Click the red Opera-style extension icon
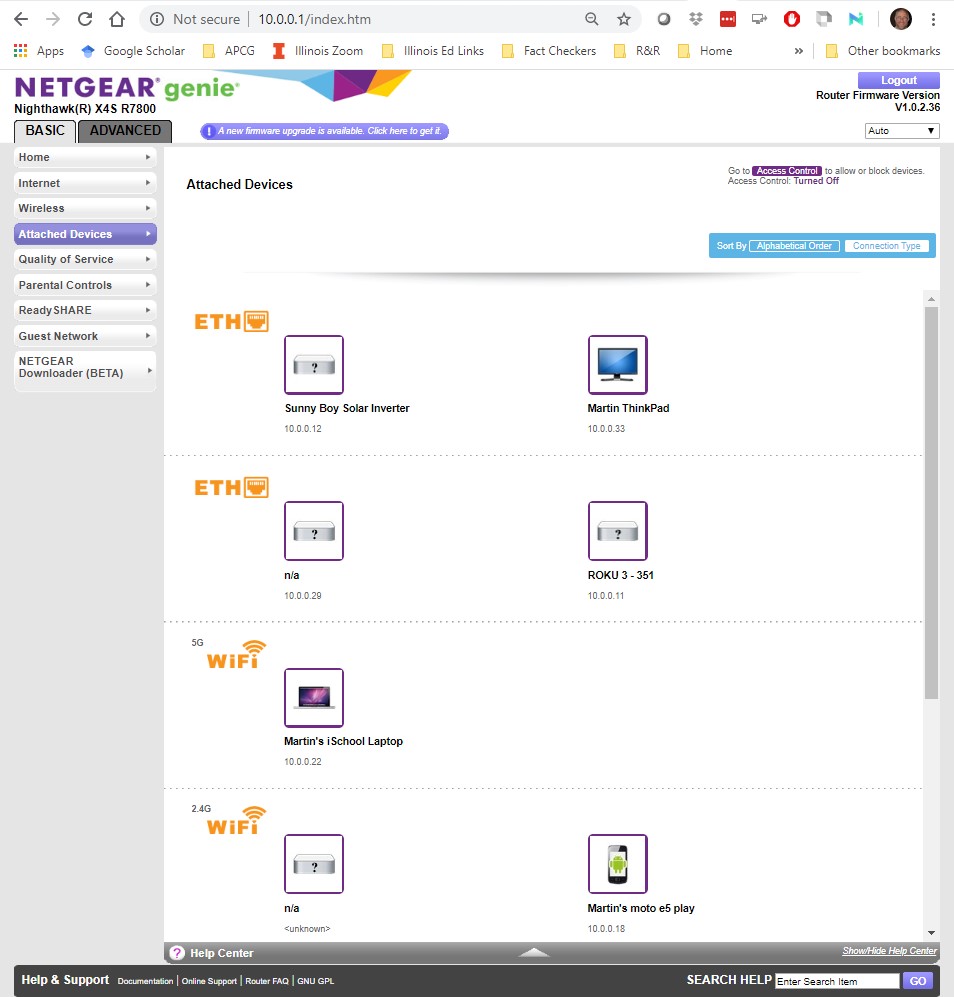954x997 pixels. pyautogui.click(x=792, y=19)
